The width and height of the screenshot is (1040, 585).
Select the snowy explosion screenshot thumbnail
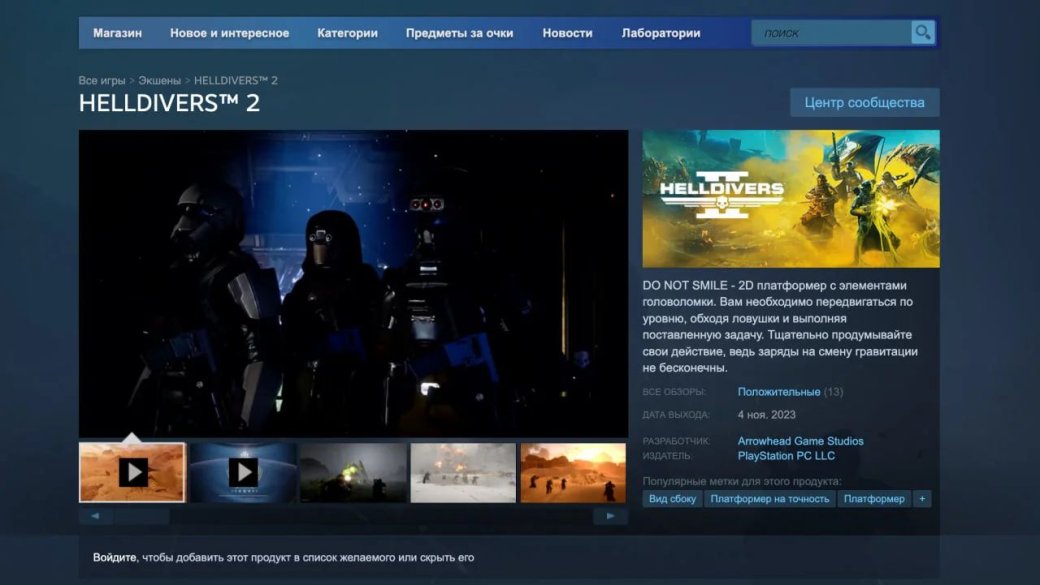[463, 473]
